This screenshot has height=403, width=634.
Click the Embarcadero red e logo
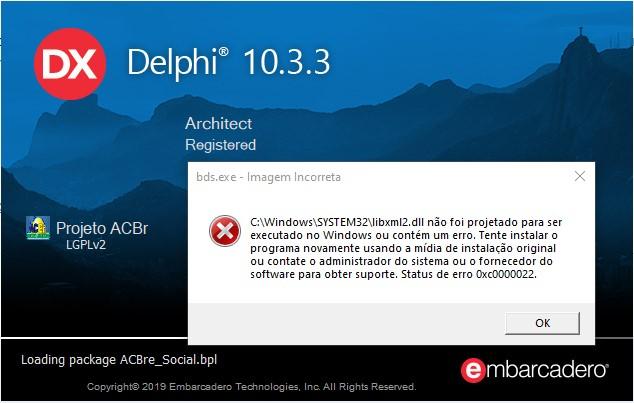coord(473,370)
